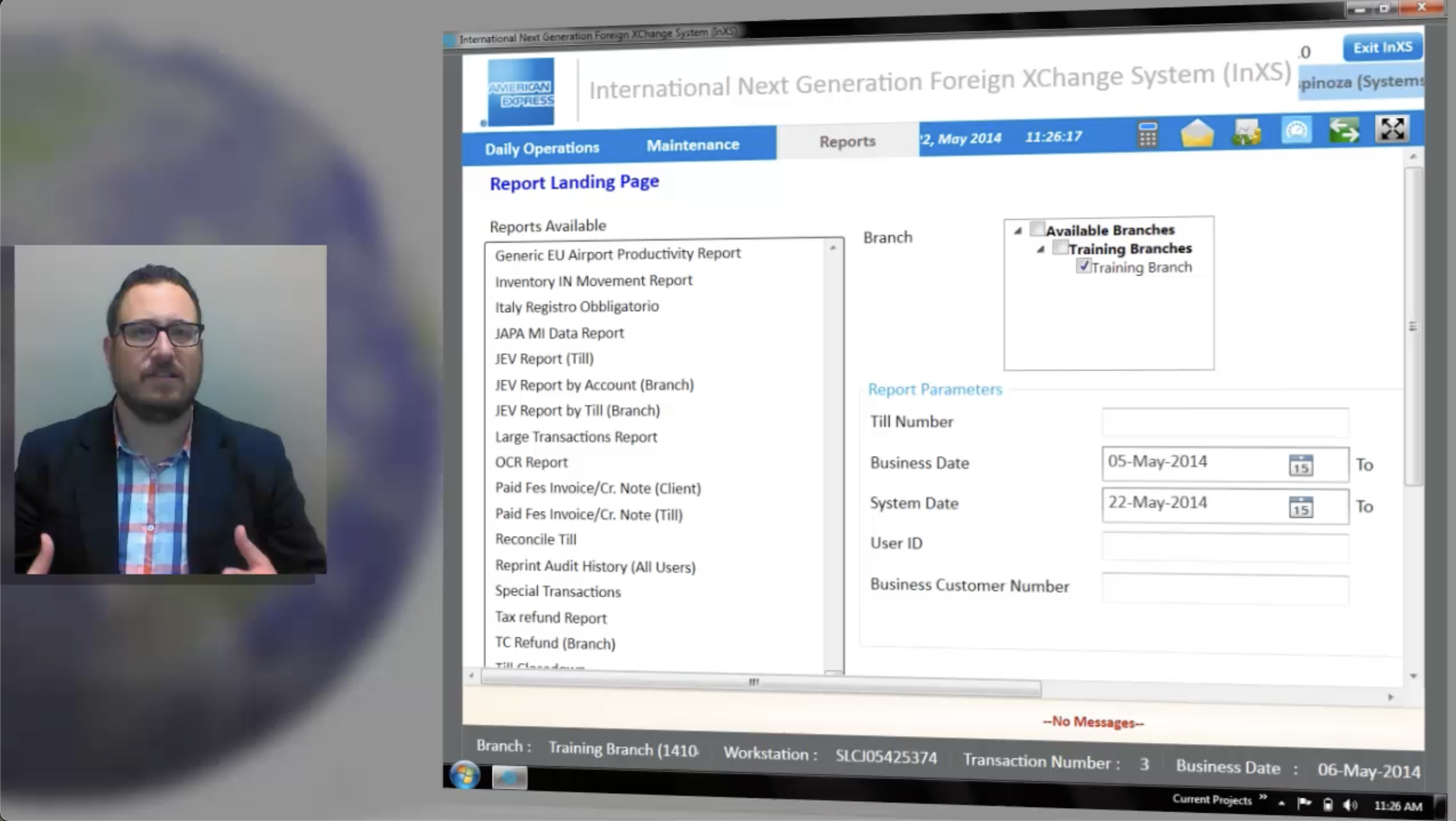This screenshot has width=1456, height=821.
Task: Click the Windows Start orb
Action: [x=465, y=775]
